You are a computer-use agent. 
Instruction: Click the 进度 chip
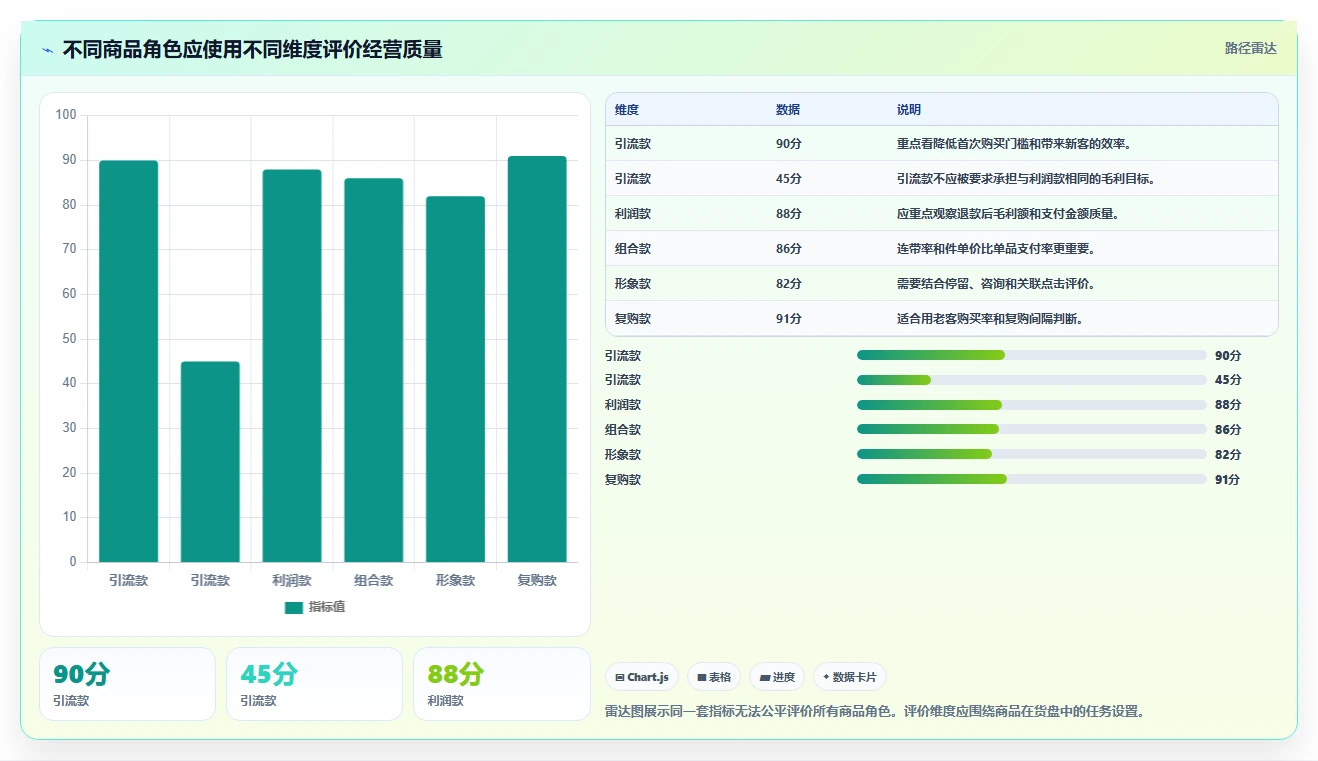(777, 677)
